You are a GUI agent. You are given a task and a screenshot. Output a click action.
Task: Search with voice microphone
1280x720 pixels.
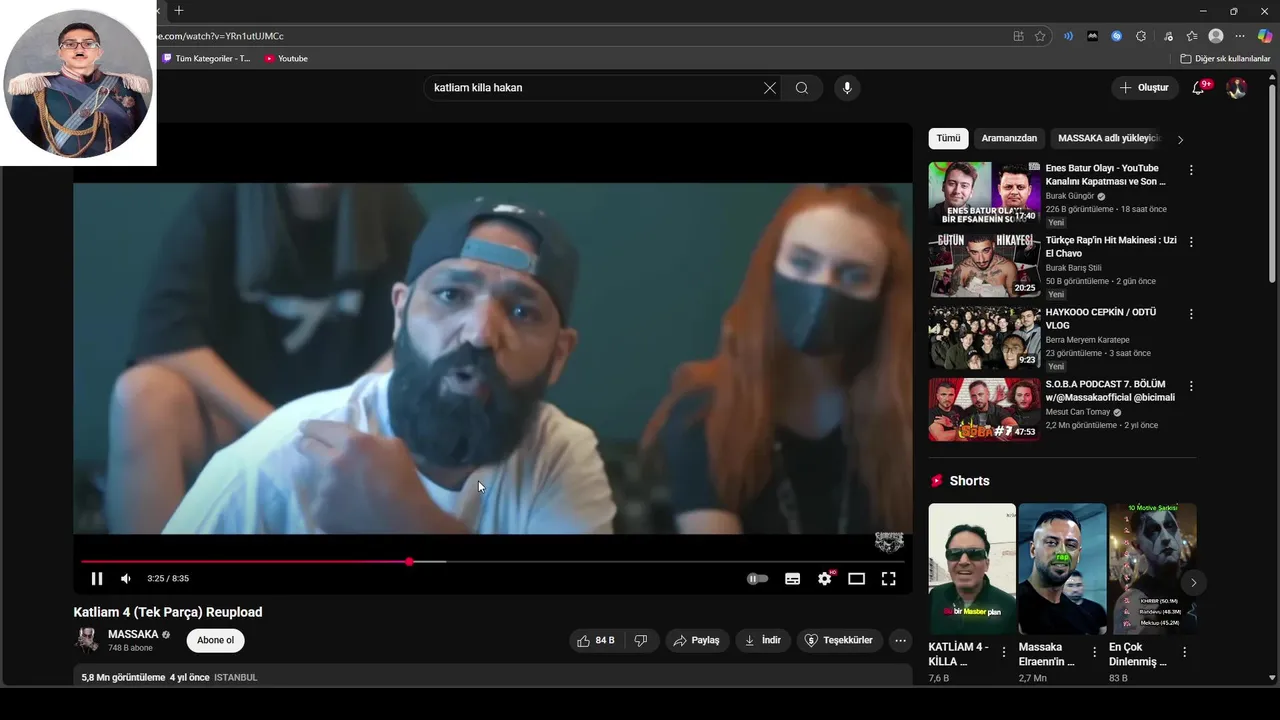point(847,88)
